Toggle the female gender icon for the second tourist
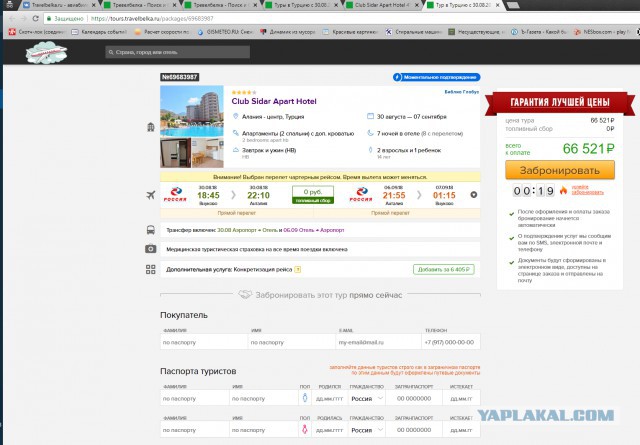640x445 pixels. point(304,429)
